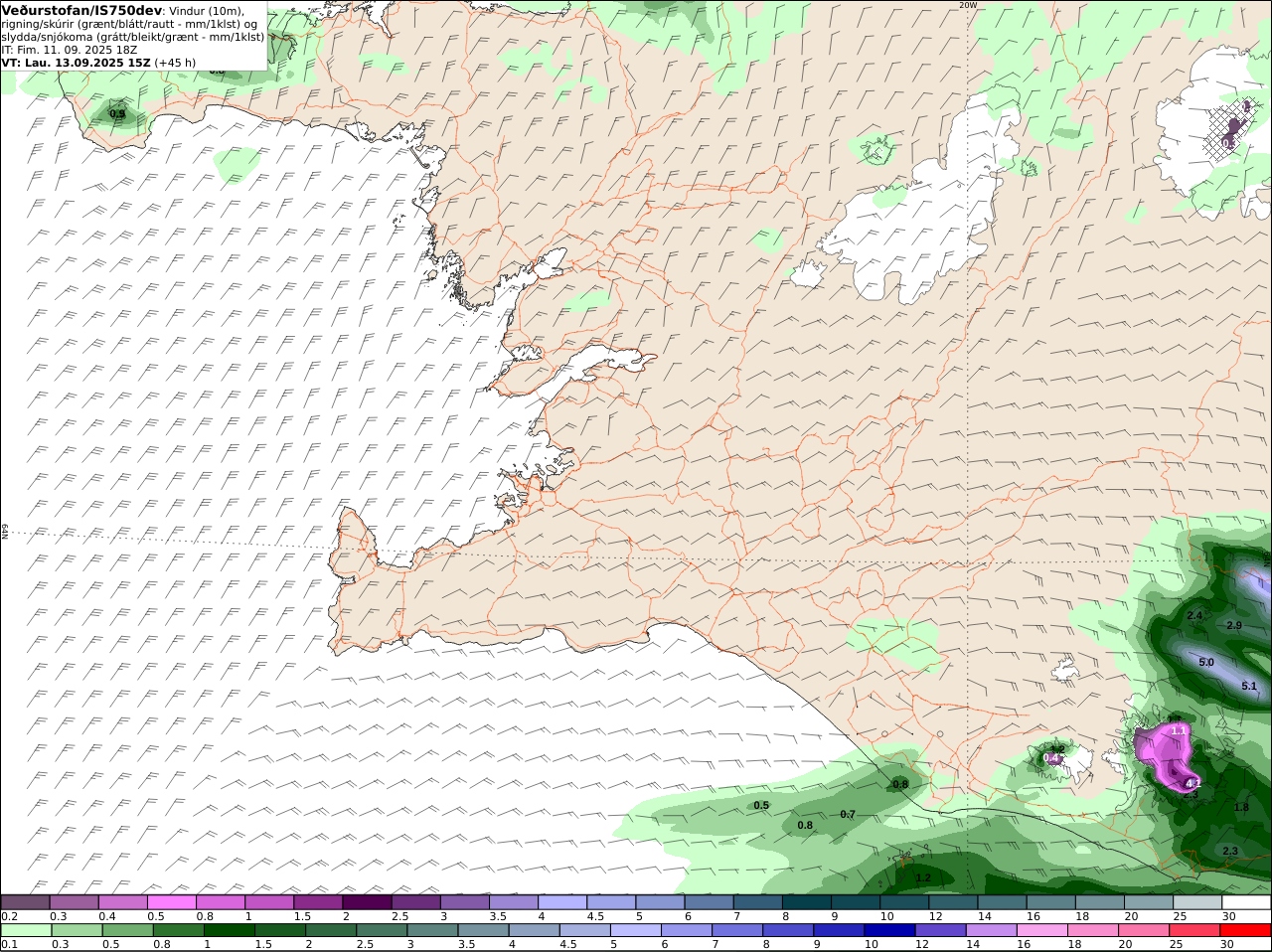This screenshot has width=1272, height=952.
Task: Select the snow scale swatch between 0.4 and 0.5
Action: tap(122, 902)
